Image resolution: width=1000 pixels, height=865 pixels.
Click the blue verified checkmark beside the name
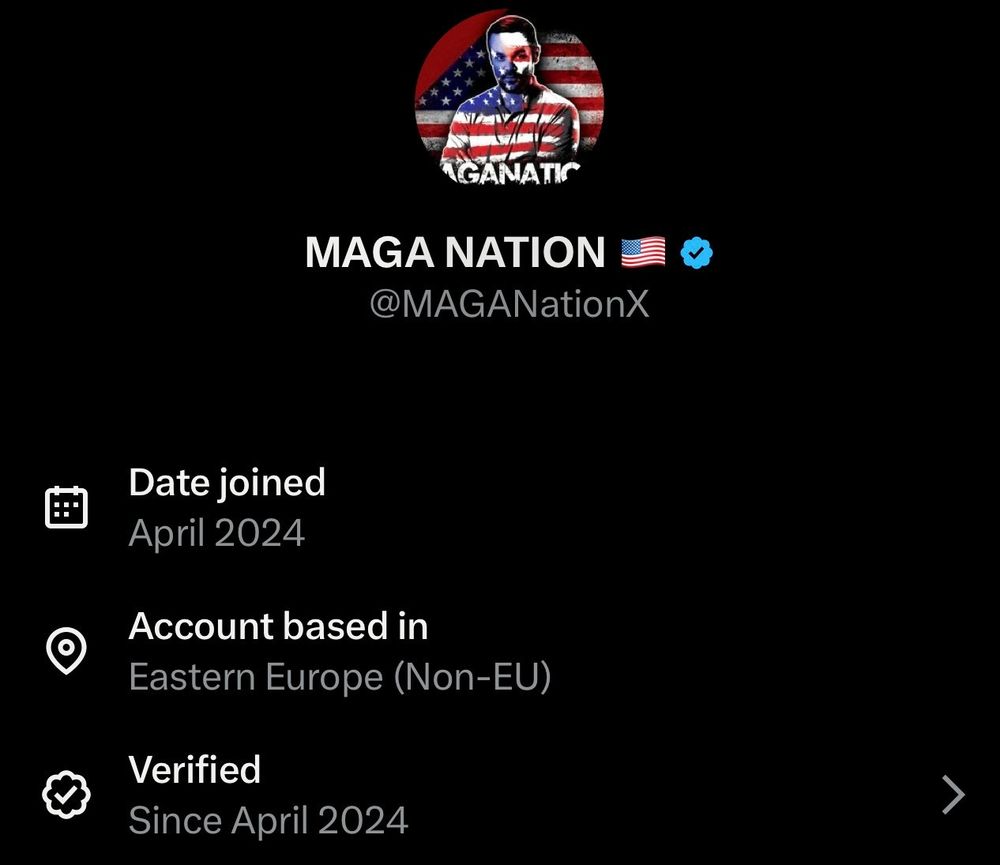pyautogui.click(x=697, y=253)
